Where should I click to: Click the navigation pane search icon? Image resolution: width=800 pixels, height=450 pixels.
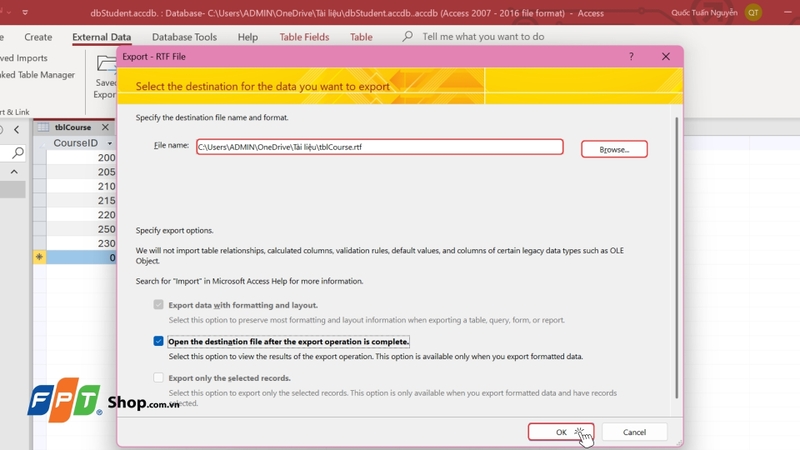click(x=18, y=153)
